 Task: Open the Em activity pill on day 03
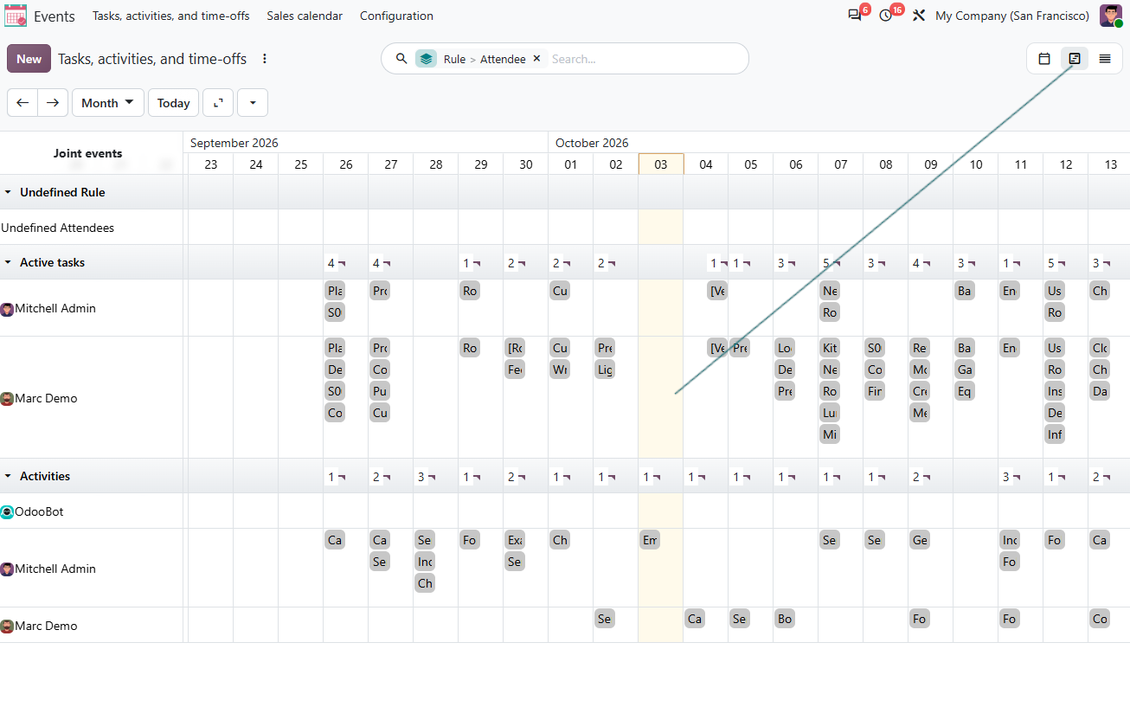(x=650, y=540)
